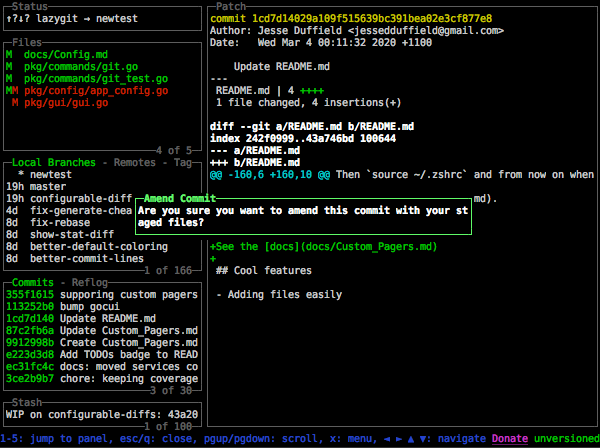Viewport: 600px width, 448px height.
Task: Click the Adding files easily line
Action: coord(279,295)
